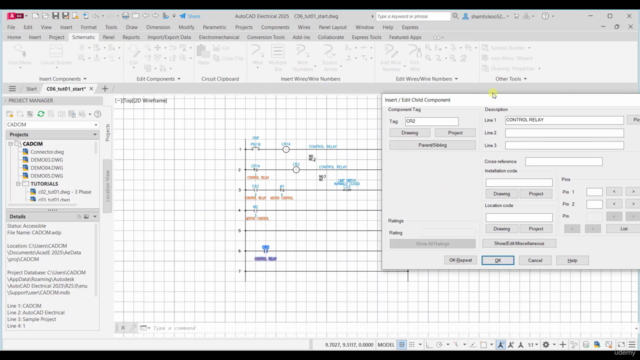
Task: Select the Wire insert tool
Action: tap(257, 55)
